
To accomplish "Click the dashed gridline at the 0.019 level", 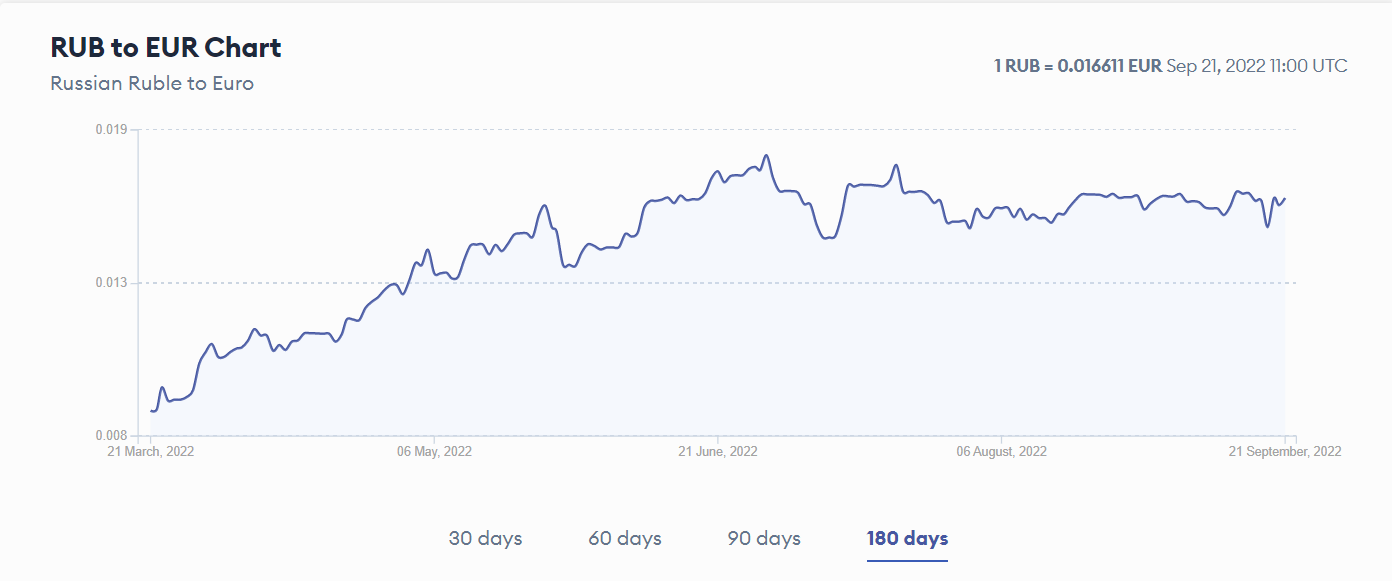I will click(x=700, y=130).
